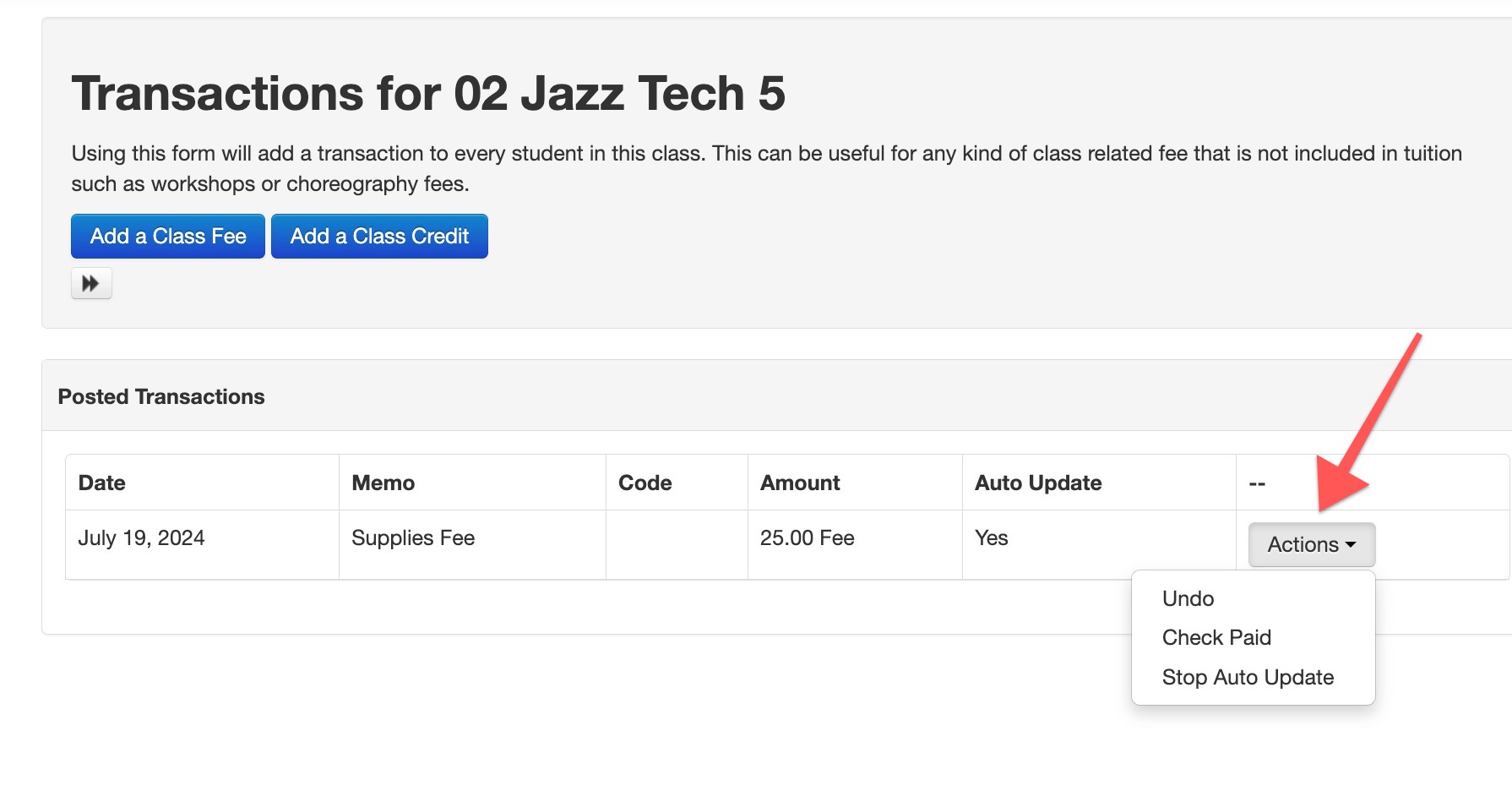Click the Add a Class Fee button
Image resolution: width=1512 pixels, height=791 pixels.
coord(168,237)
